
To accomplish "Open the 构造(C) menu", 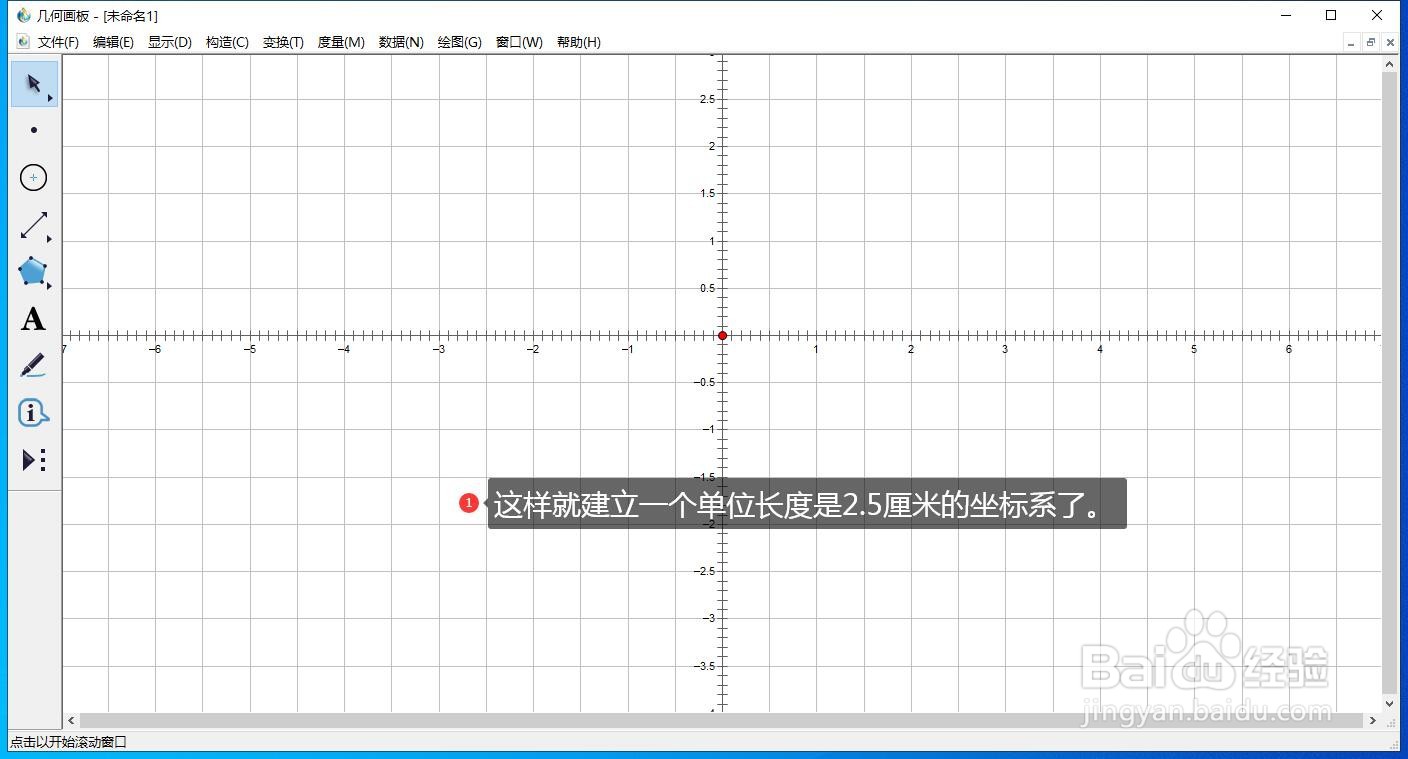I will pyautogui.click(x=227, y=42).
